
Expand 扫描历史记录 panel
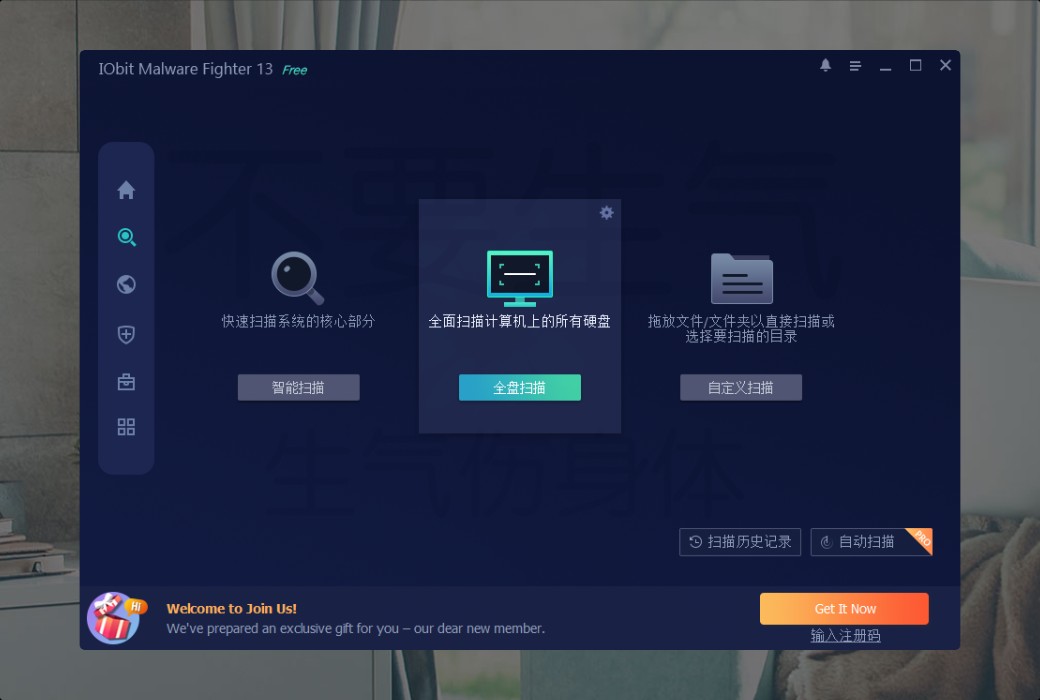740,542
